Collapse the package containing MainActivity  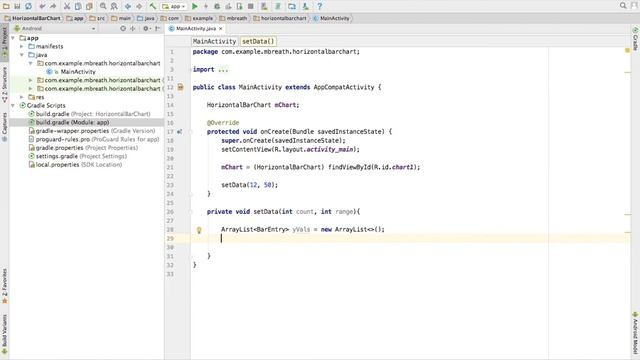click(x=30, y=63)
